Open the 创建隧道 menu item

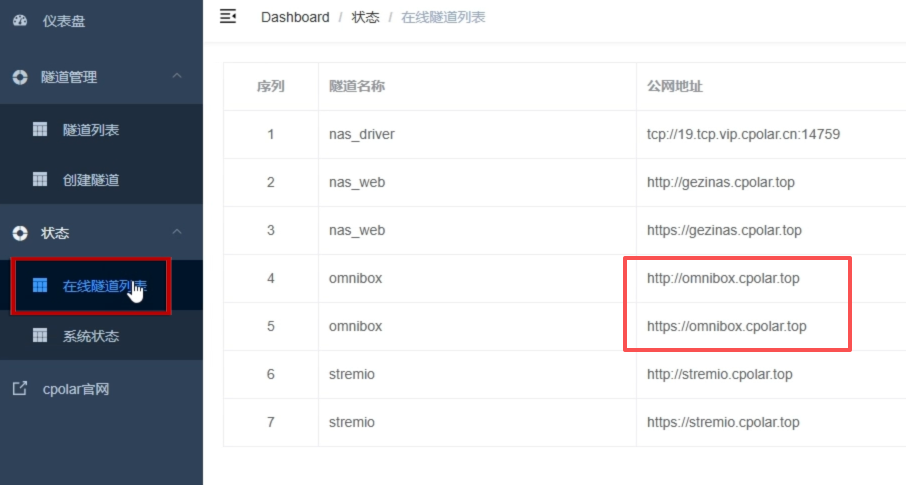click(91, 180)
